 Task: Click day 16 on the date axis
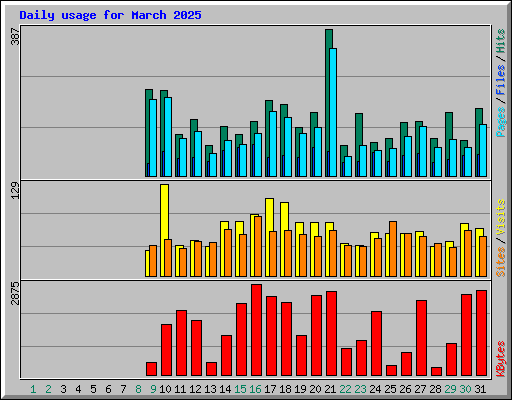(x=255, y=389)
